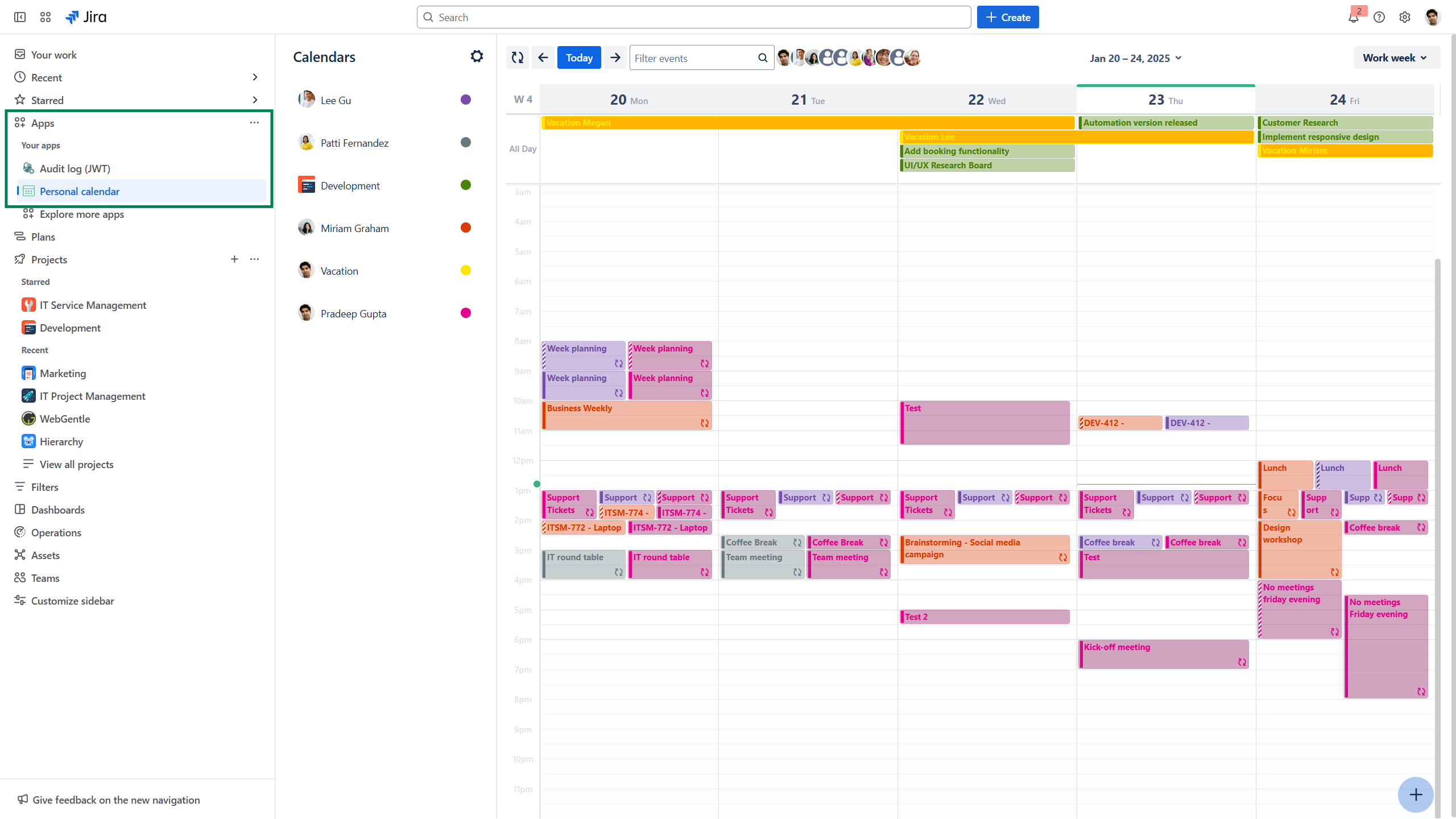Image resolution: width=1456 pixels, height=819 pixels.
Task: Open the Jan 20 – 24, 2025 date picker
Action: [x=1135, y=58]
